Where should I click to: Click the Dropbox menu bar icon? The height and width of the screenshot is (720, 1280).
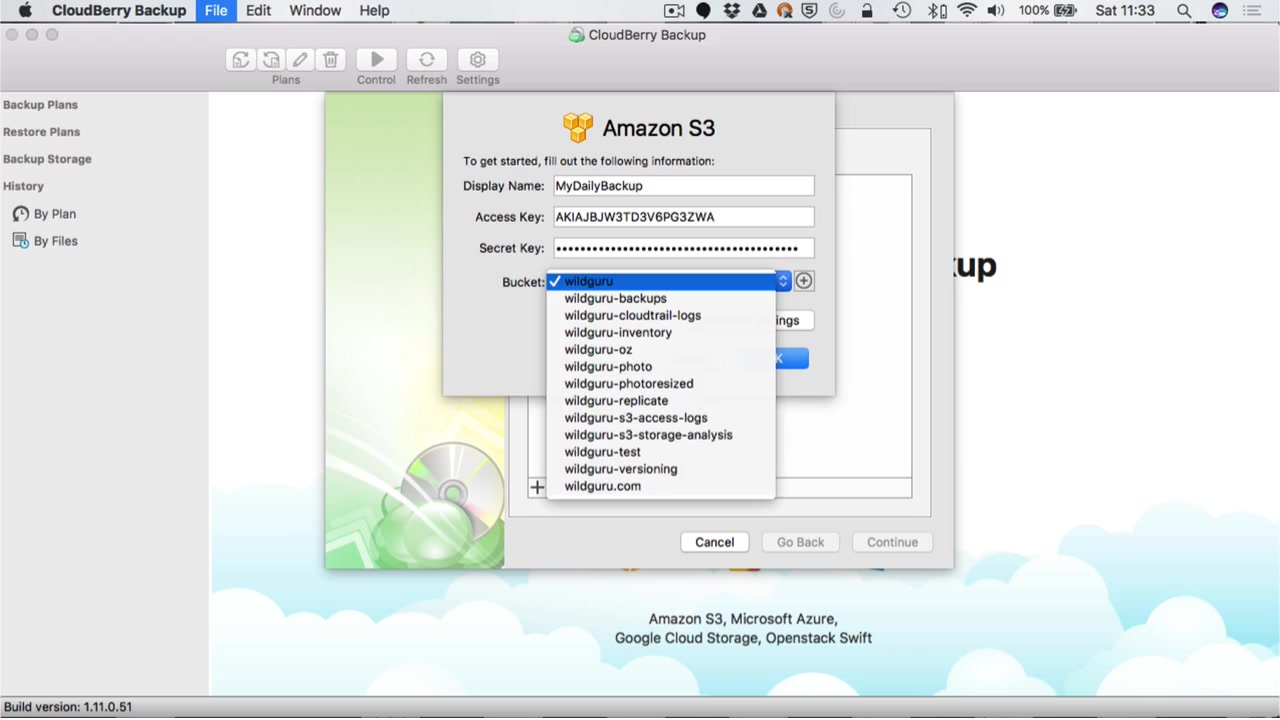pyautogui.click(x=732, y=11)
